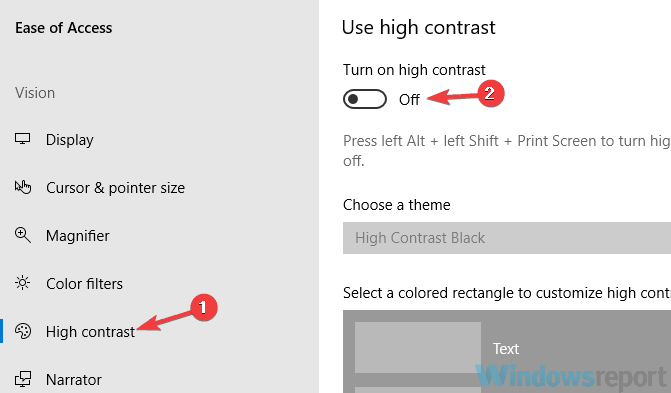The width and height of the screenshot is (671, 393).
Task: Click the Windowsreport watermark logo
Action: 571,376
